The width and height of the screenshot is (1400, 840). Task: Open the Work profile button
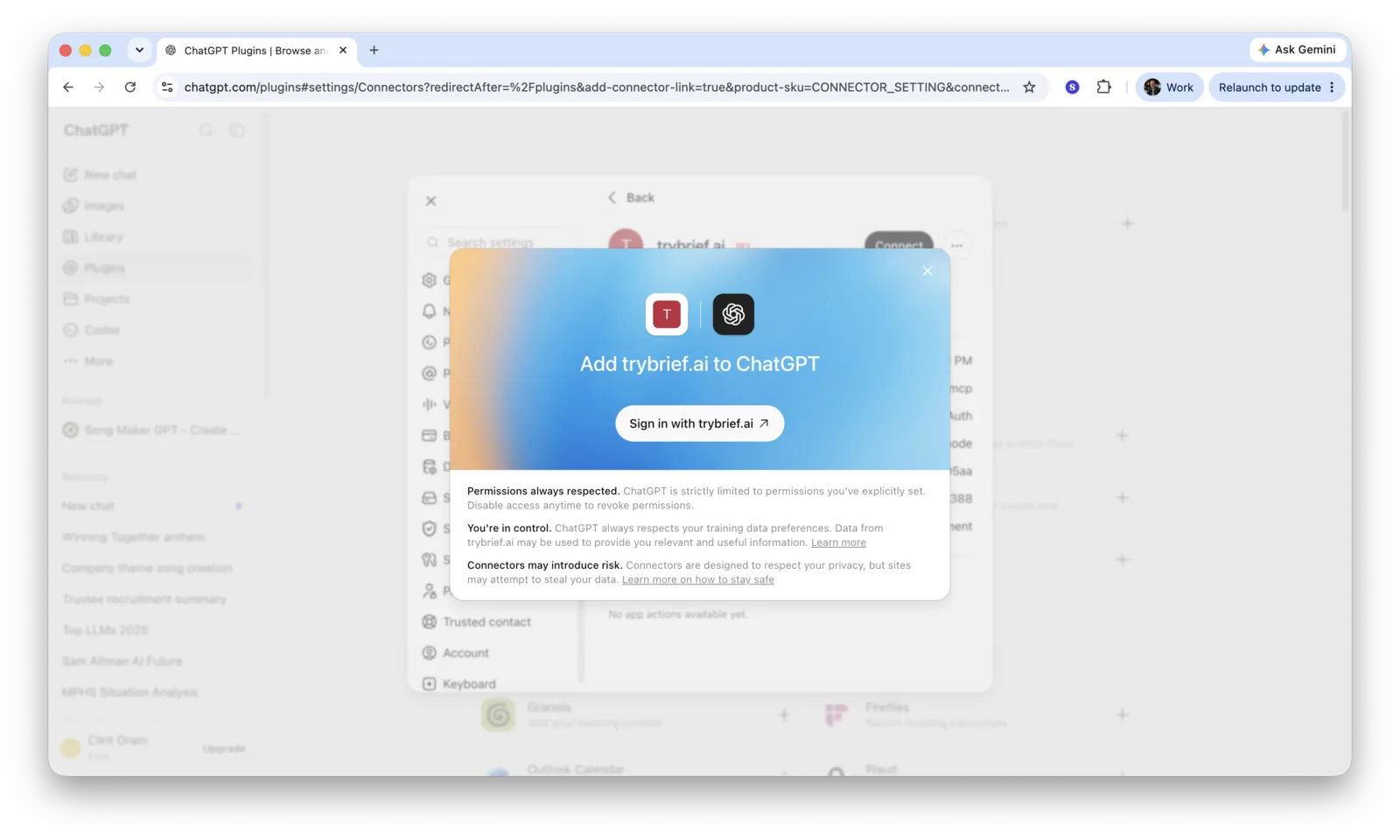point(1169,87)
